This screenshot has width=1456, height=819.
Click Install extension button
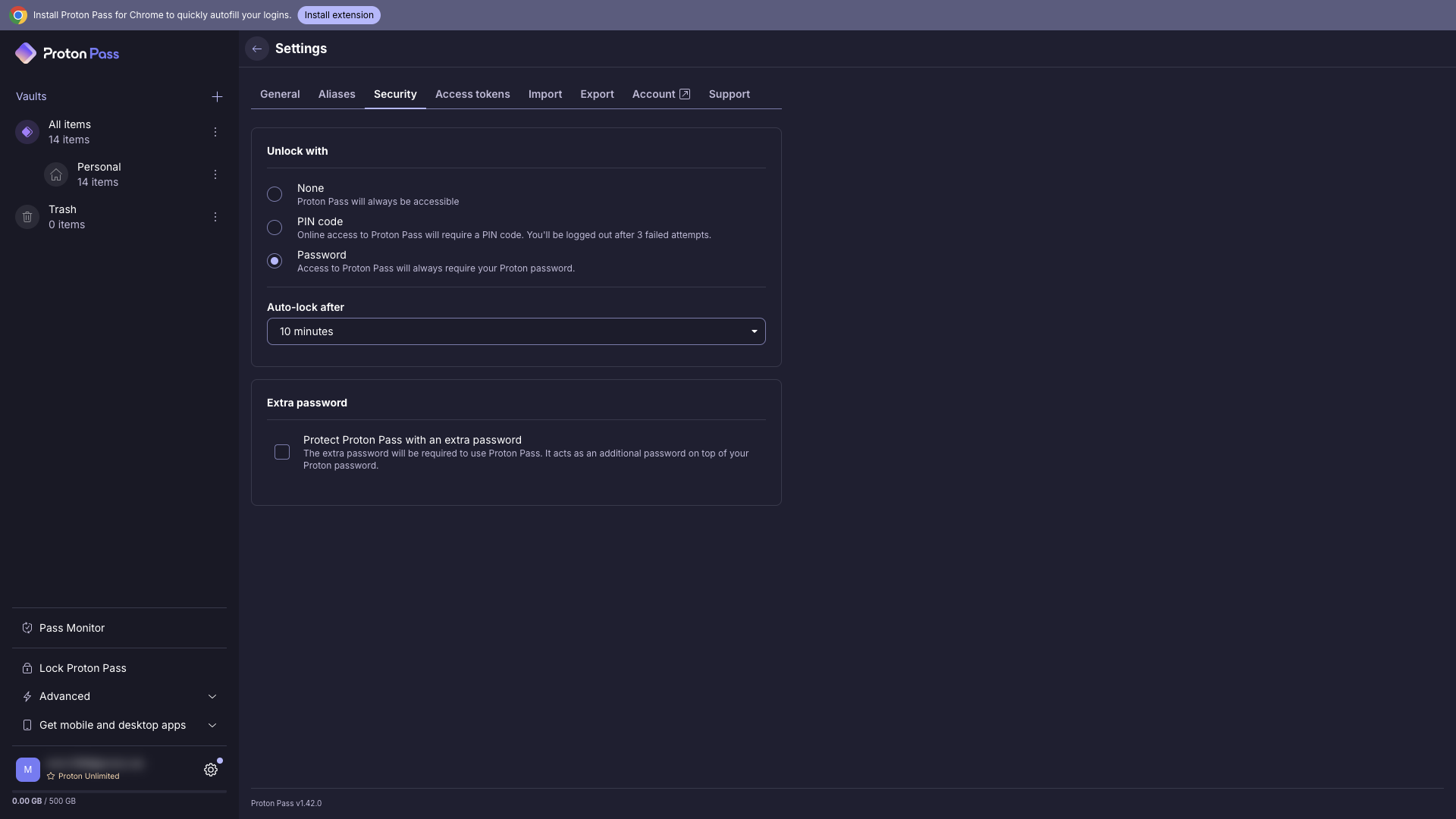[x=339, y=15]
